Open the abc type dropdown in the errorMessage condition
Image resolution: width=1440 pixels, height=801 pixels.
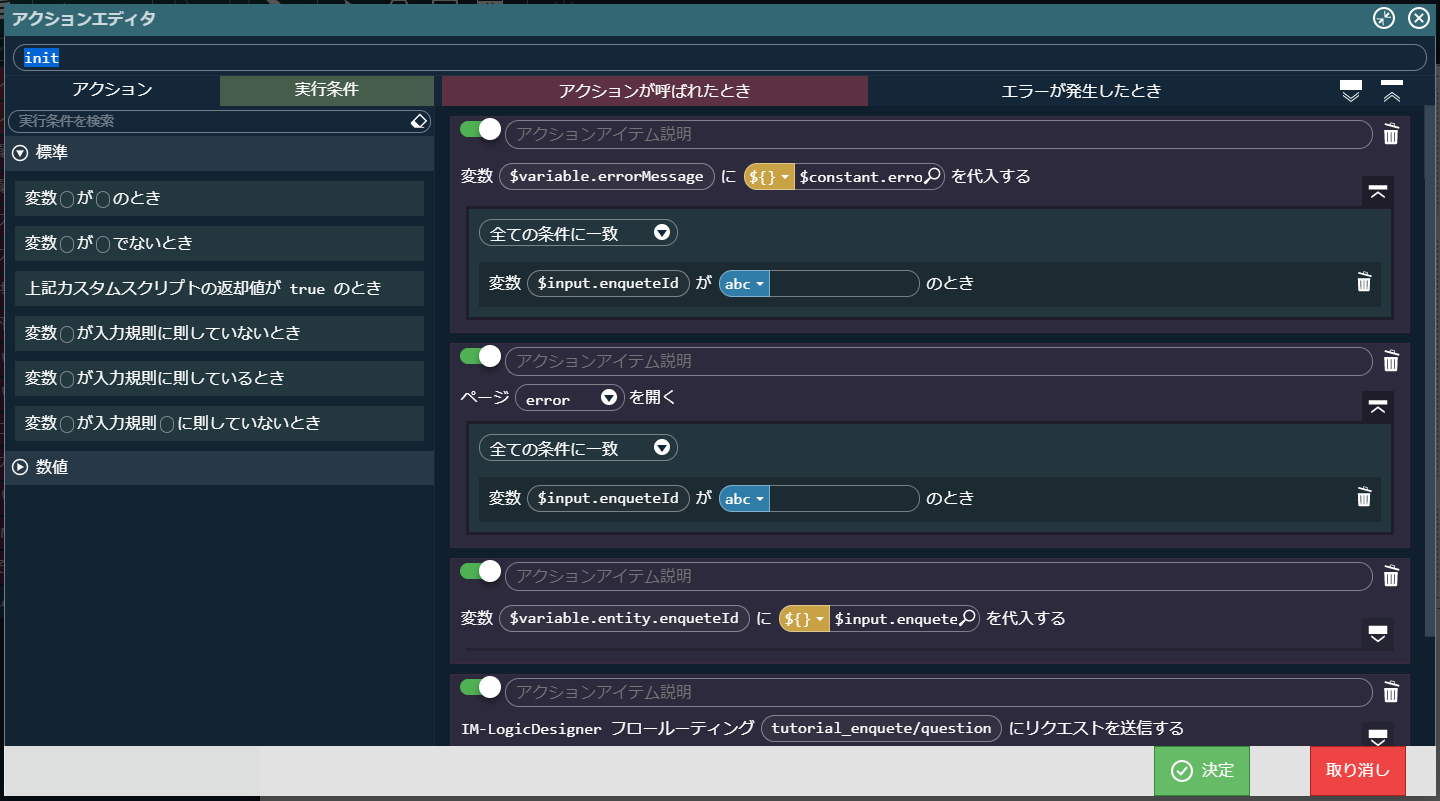click(x=744, y=284)
